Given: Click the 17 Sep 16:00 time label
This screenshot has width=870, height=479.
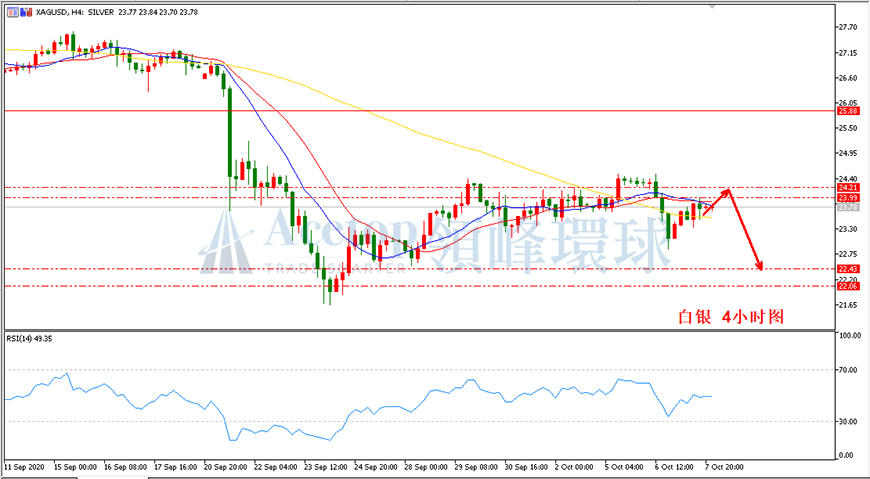Looking at the screenshot, I should click(x=176, y=467).
